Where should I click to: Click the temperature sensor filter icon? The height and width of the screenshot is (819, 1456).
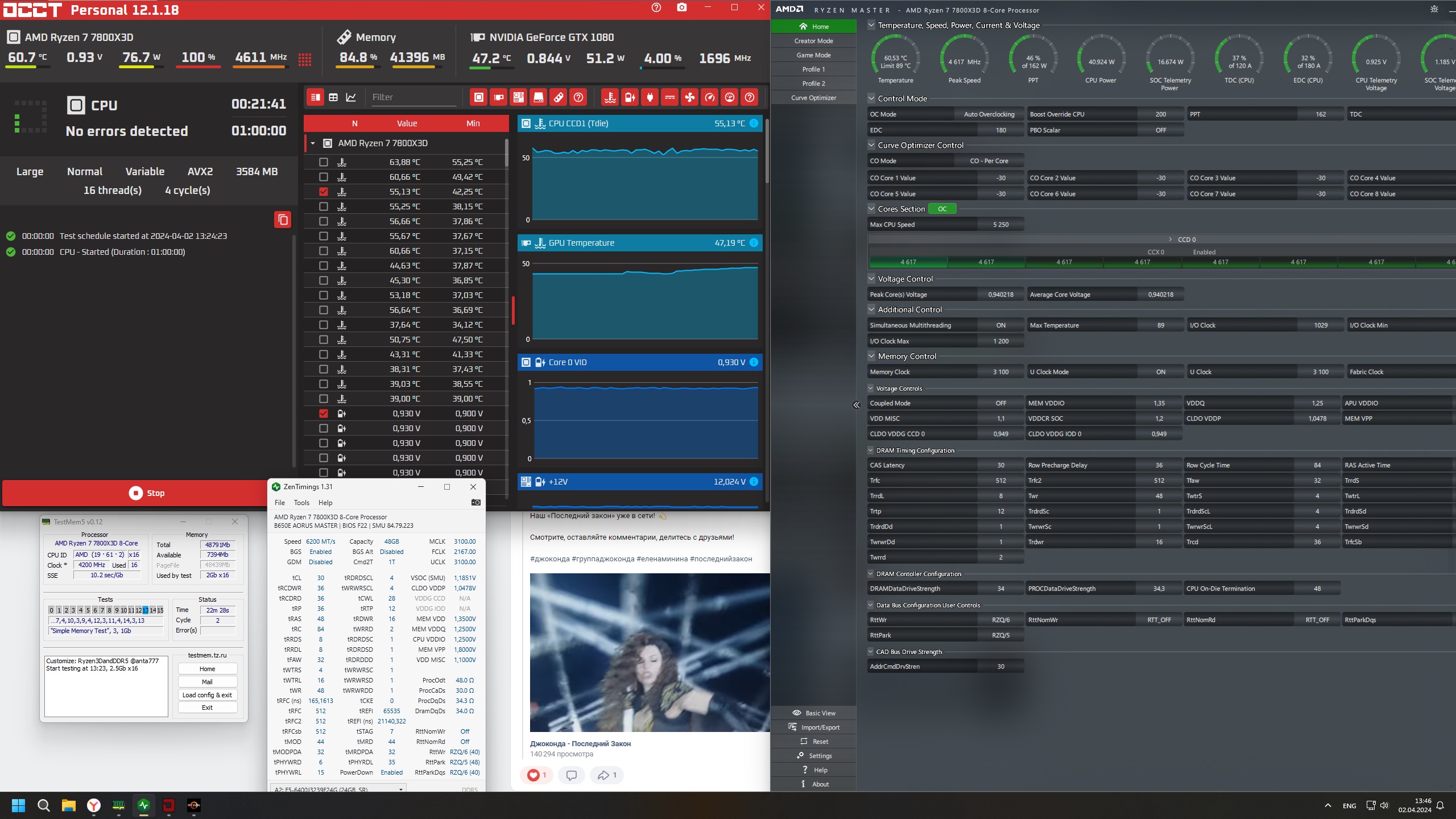(x=610, y=97)
